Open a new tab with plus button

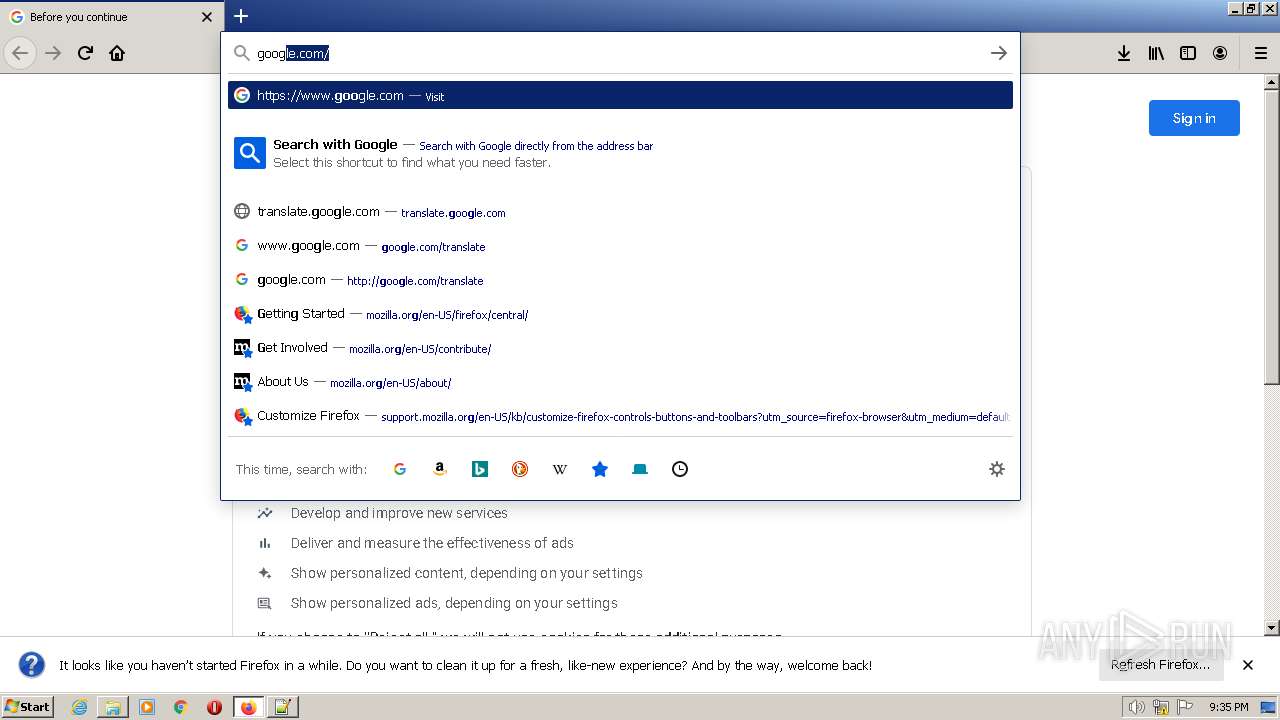pos(241,16)
